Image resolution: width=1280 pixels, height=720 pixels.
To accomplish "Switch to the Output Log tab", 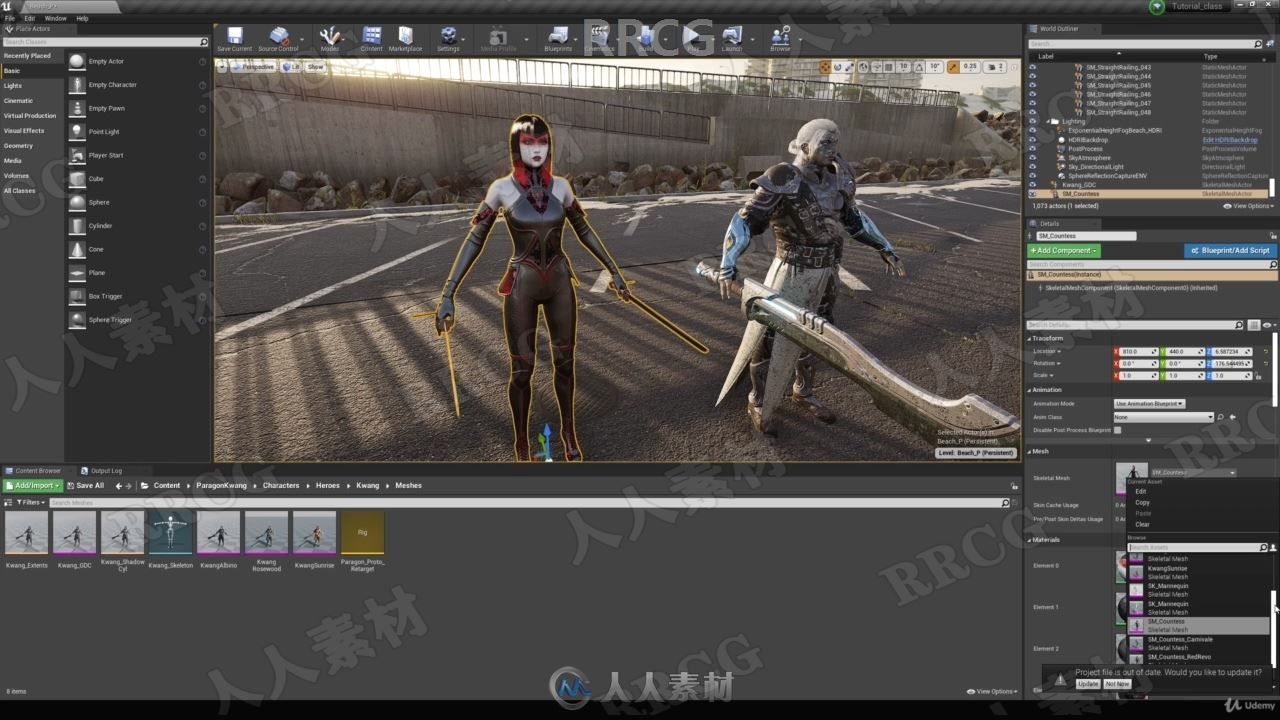I will tap(102, 470).
